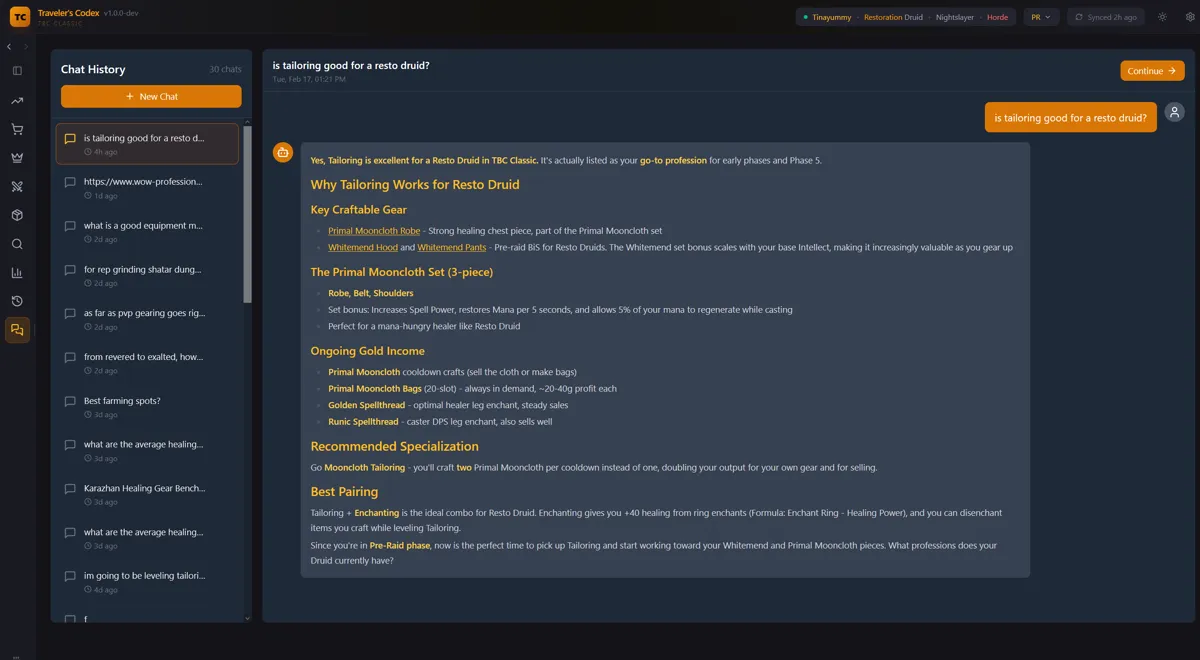
Task: Collapse the sidebar with the left chevron
Action: [9, 45]
